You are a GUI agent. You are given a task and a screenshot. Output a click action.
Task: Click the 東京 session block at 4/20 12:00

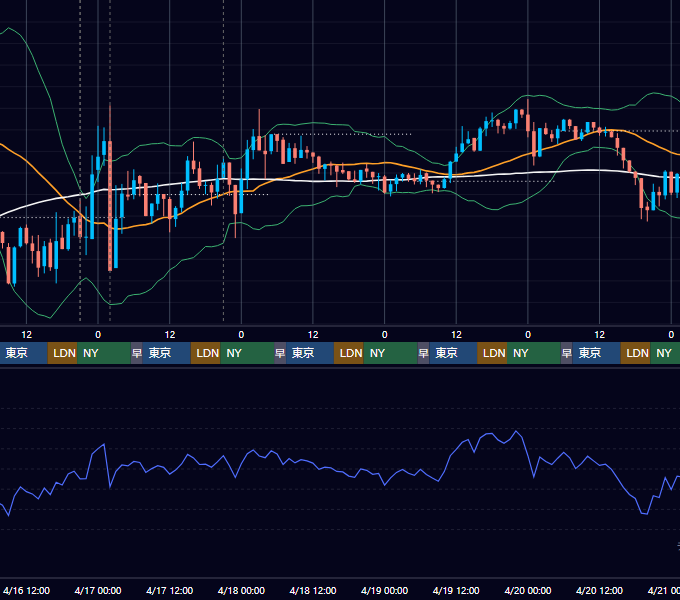click(x=596, y=353)
